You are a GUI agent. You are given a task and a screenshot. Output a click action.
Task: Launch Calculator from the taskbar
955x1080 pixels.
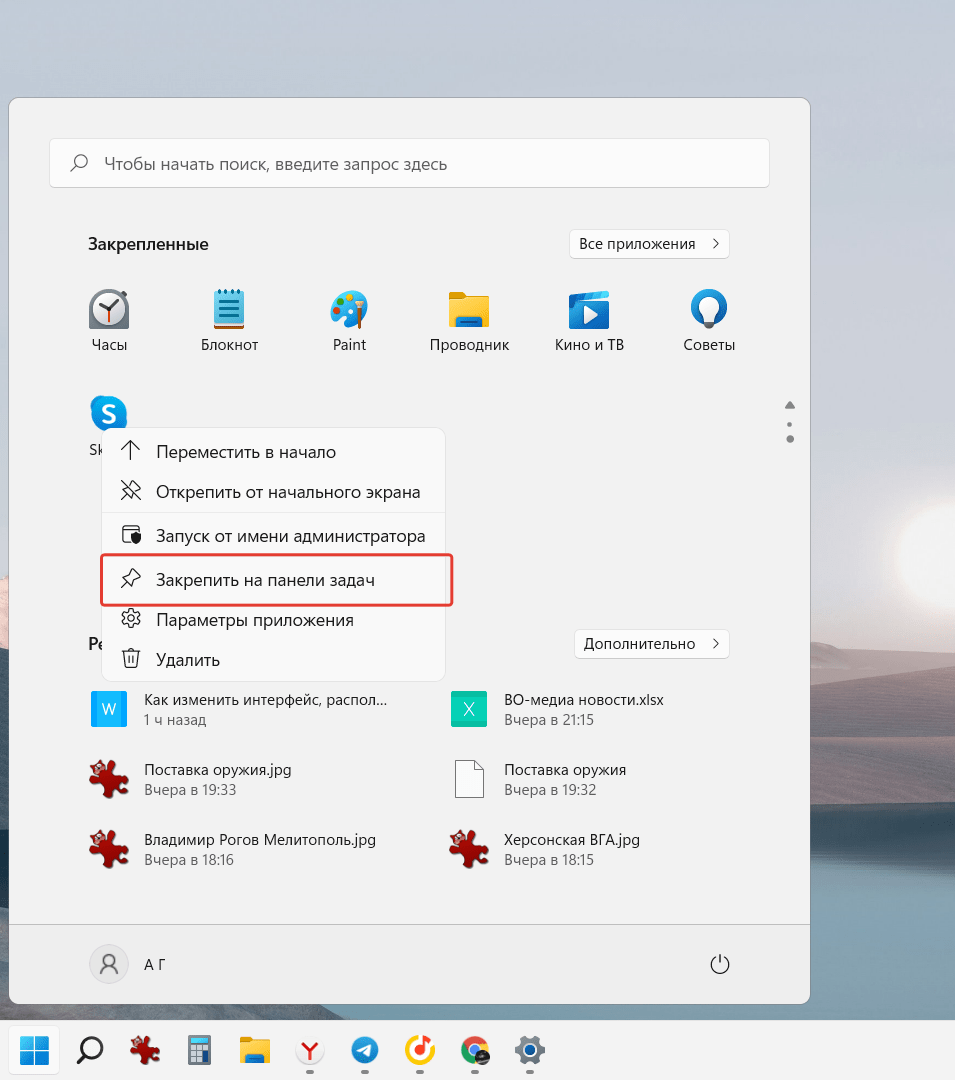click(199, 1050)
